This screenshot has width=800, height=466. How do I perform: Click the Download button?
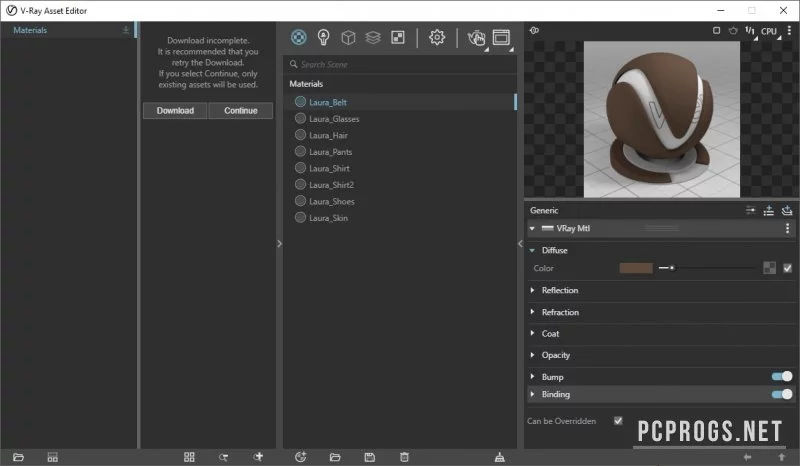click(175, 111)
